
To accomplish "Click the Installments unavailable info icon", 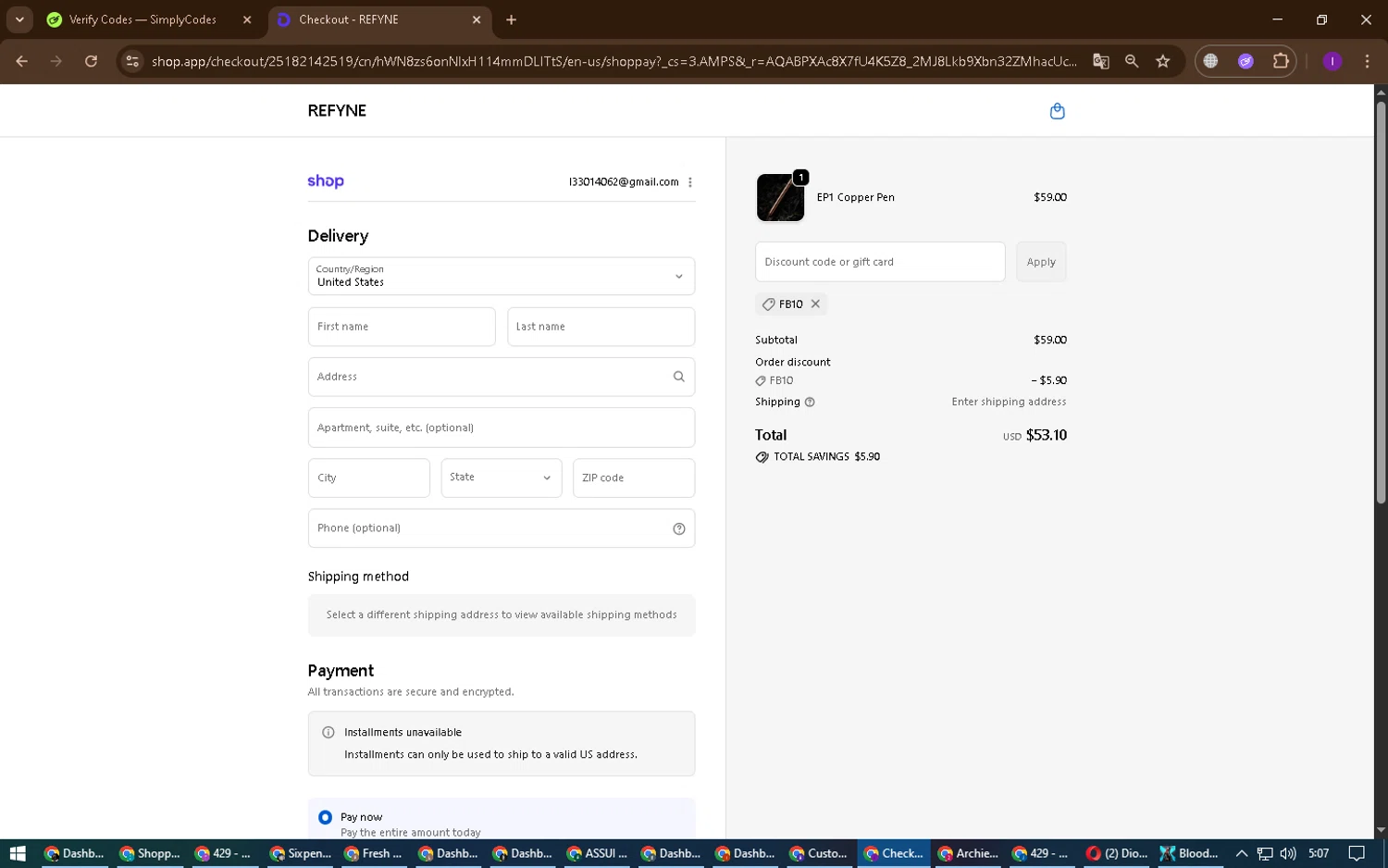I will pyautogui.click(x=328, y=732).
